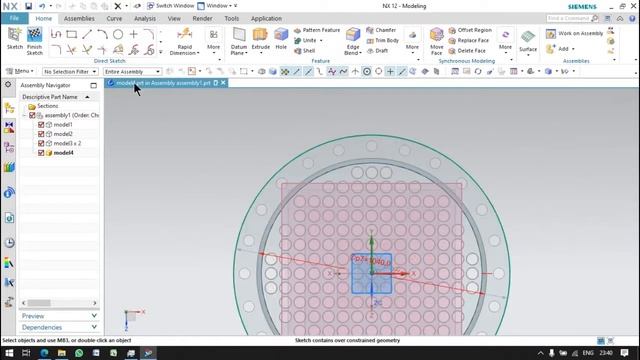Select the Line sketch tool
The image size is (640, 360).
(x=87, y=34)
